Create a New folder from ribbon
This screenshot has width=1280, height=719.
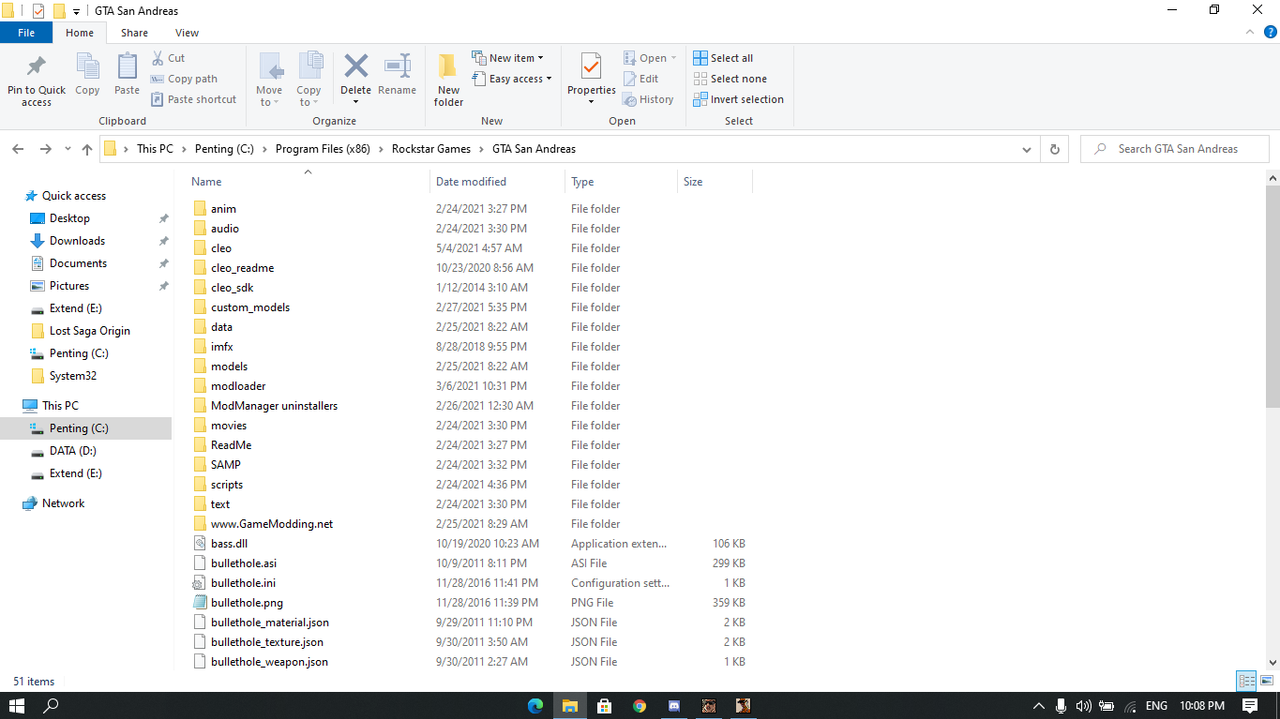pos(448,80)
